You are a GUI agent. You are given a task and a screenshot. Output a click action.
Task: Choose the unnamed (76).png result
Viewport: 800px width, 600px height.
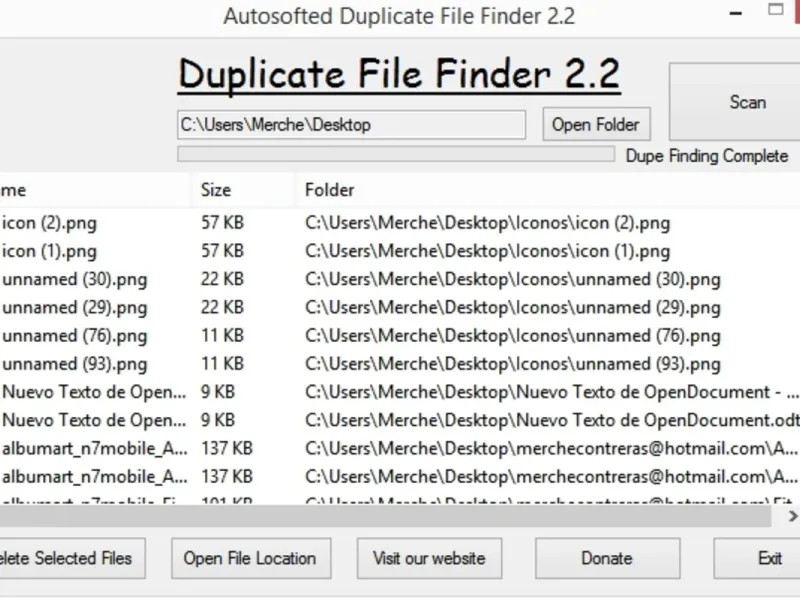click(x=74, y=335)
